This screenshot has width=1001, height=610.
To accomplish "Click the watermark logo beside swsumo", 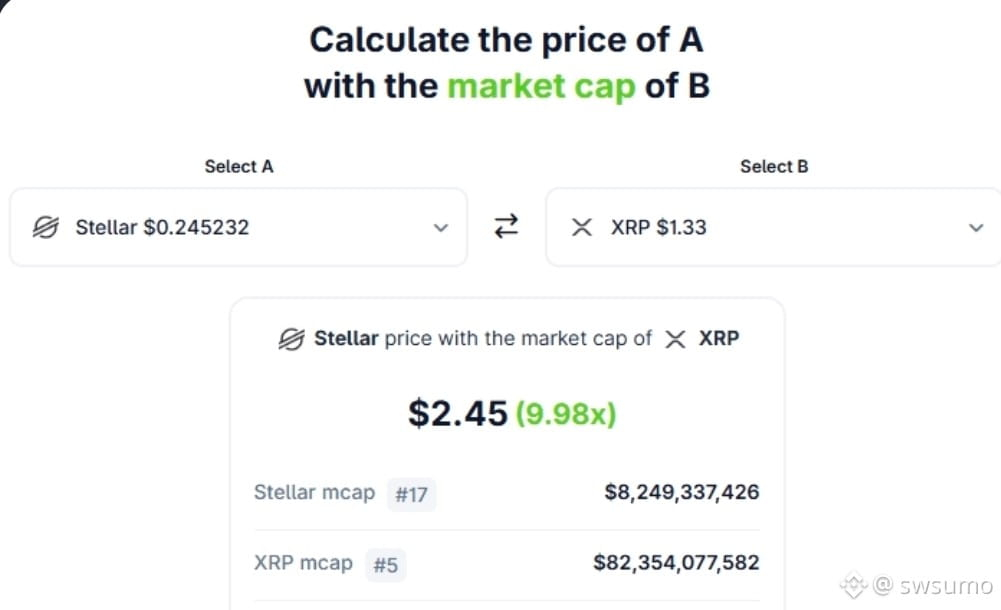I will click(854, 584).
